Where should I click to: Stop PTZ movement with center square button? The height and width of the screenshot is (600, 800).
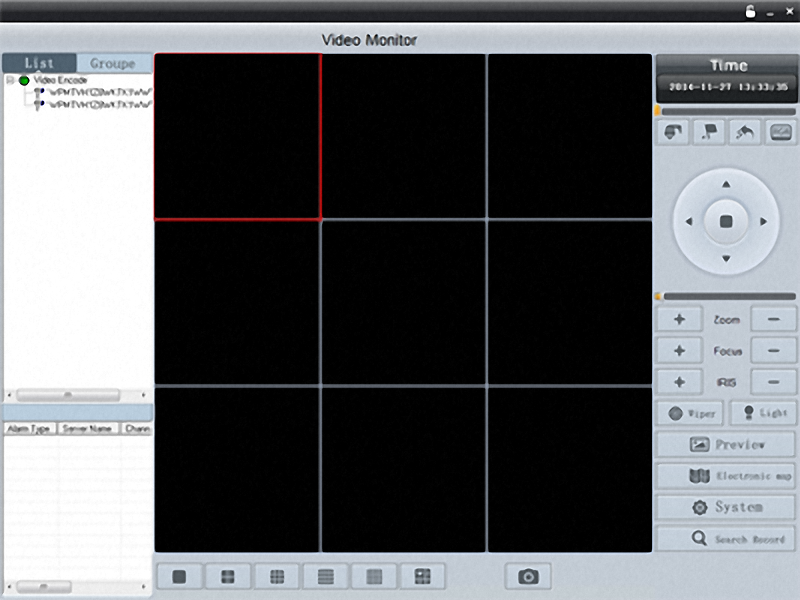point(726,221)
